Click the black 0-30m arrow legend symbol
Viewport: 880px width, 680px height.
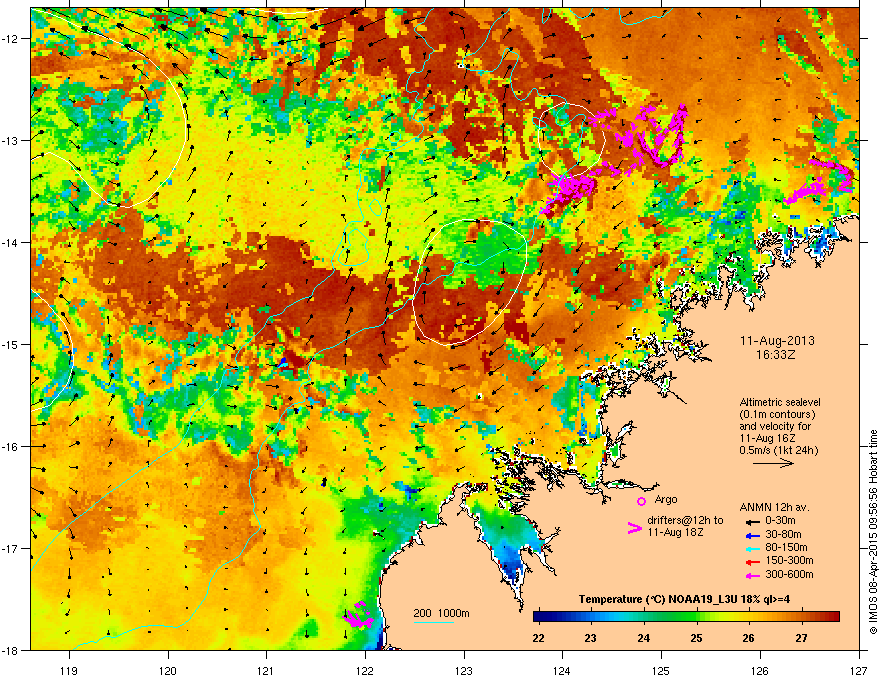coord(753,521)
